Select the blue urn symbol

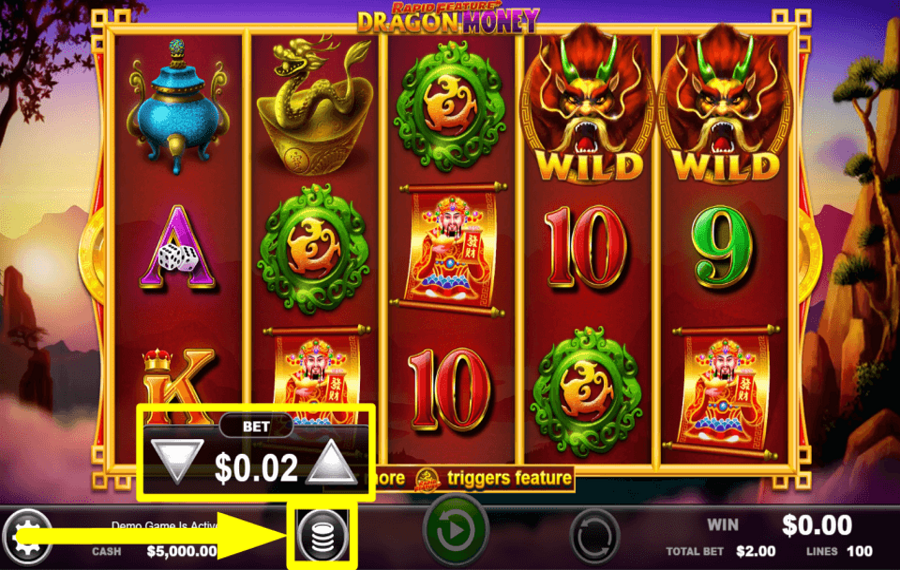coord(177,107)
